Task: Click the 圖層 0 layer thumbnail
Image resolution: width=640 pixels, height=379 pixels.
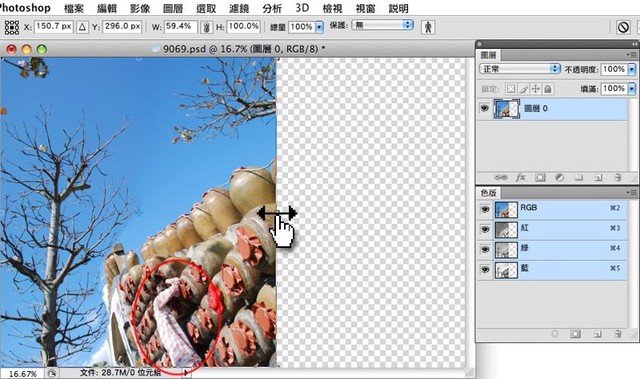Action: pos(507,109)
